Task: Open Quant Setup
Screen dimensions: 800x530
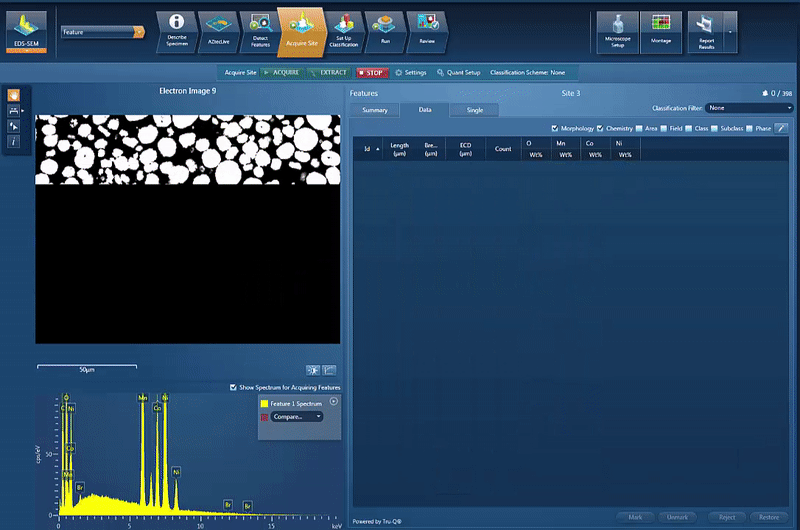Action: (456, 73)
